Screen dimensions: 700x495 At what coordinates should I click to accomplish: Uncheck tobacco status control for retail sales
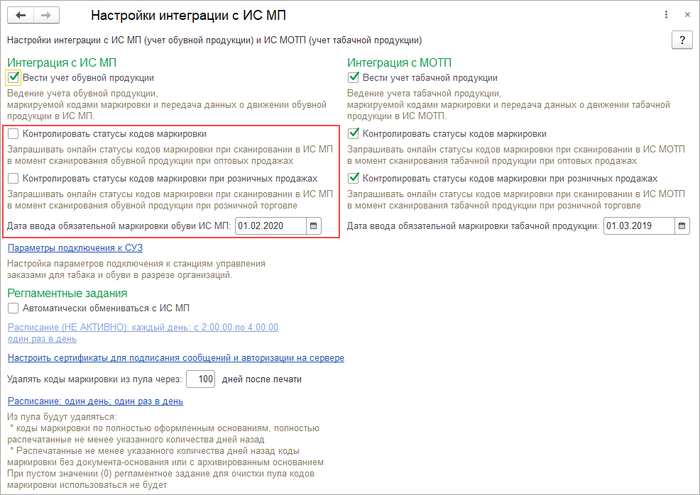pyautogui.click(x=354, y=178)
